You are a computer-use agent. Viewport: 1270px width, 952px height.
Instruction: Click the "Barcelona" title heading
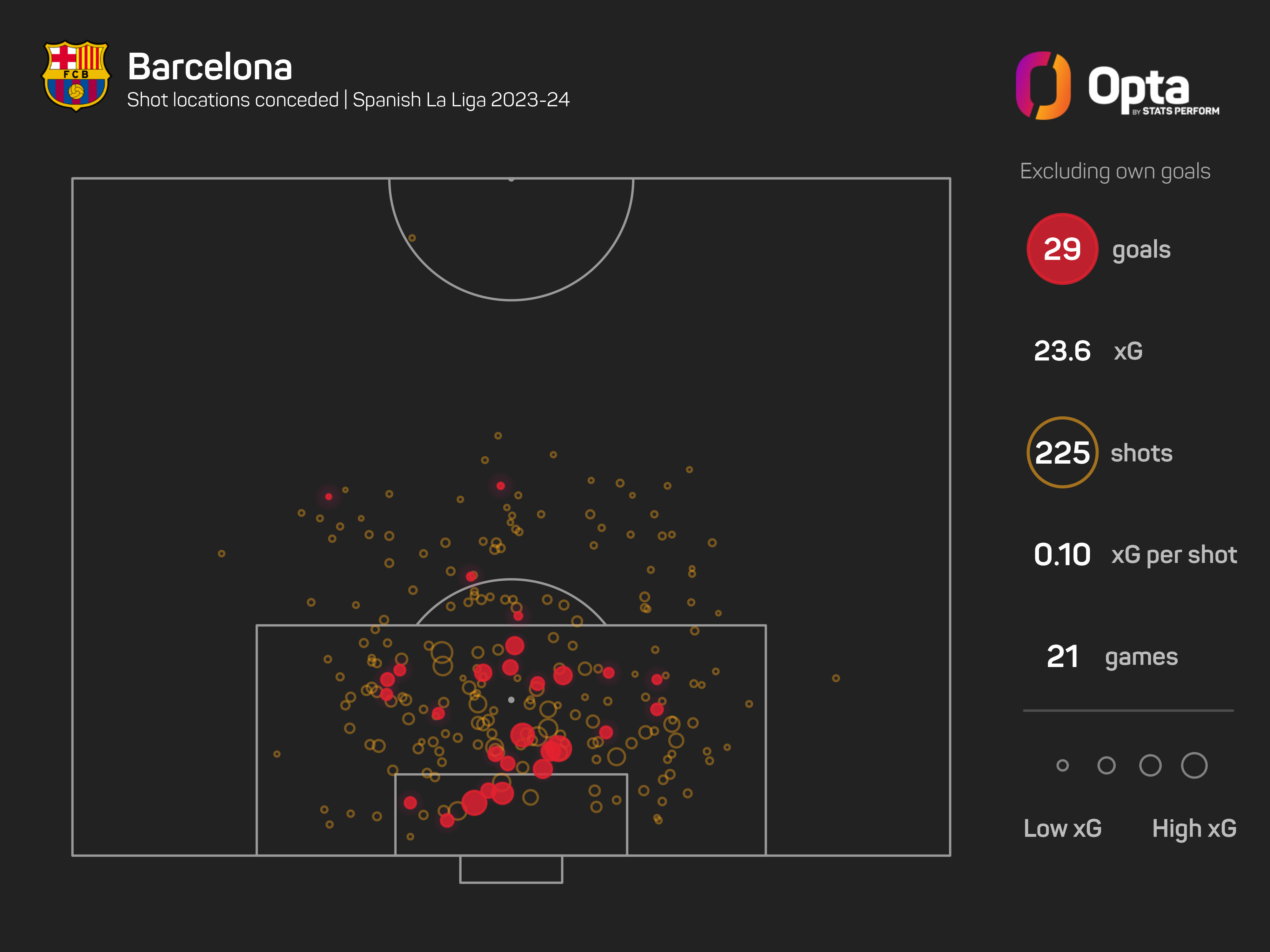[x=210, y=67]
